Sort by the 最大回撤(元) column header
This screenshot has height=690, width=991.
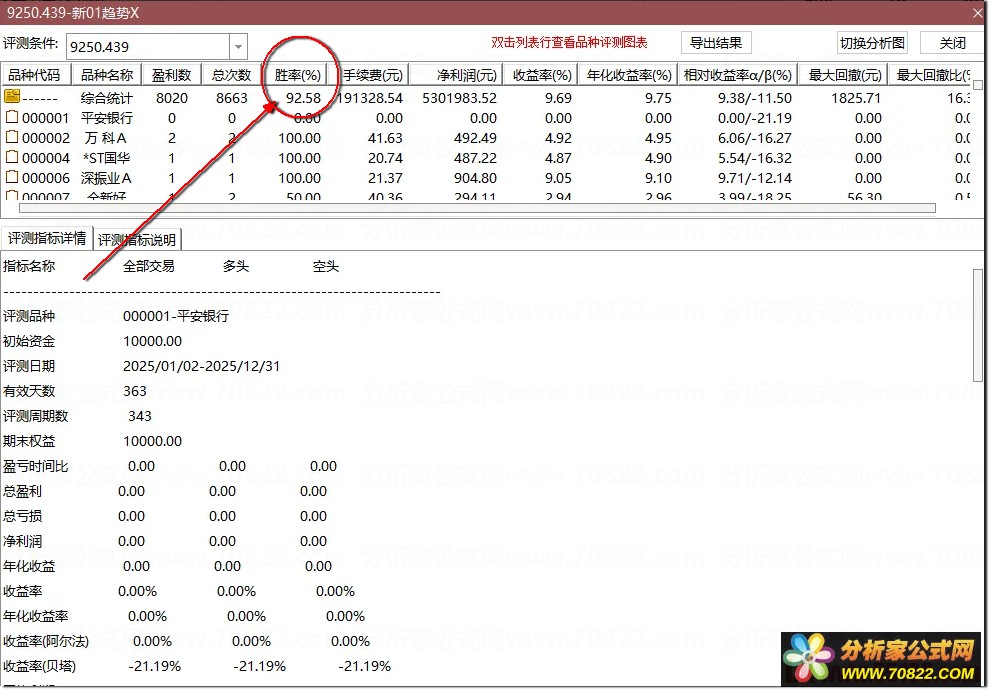tap(844, 75)
